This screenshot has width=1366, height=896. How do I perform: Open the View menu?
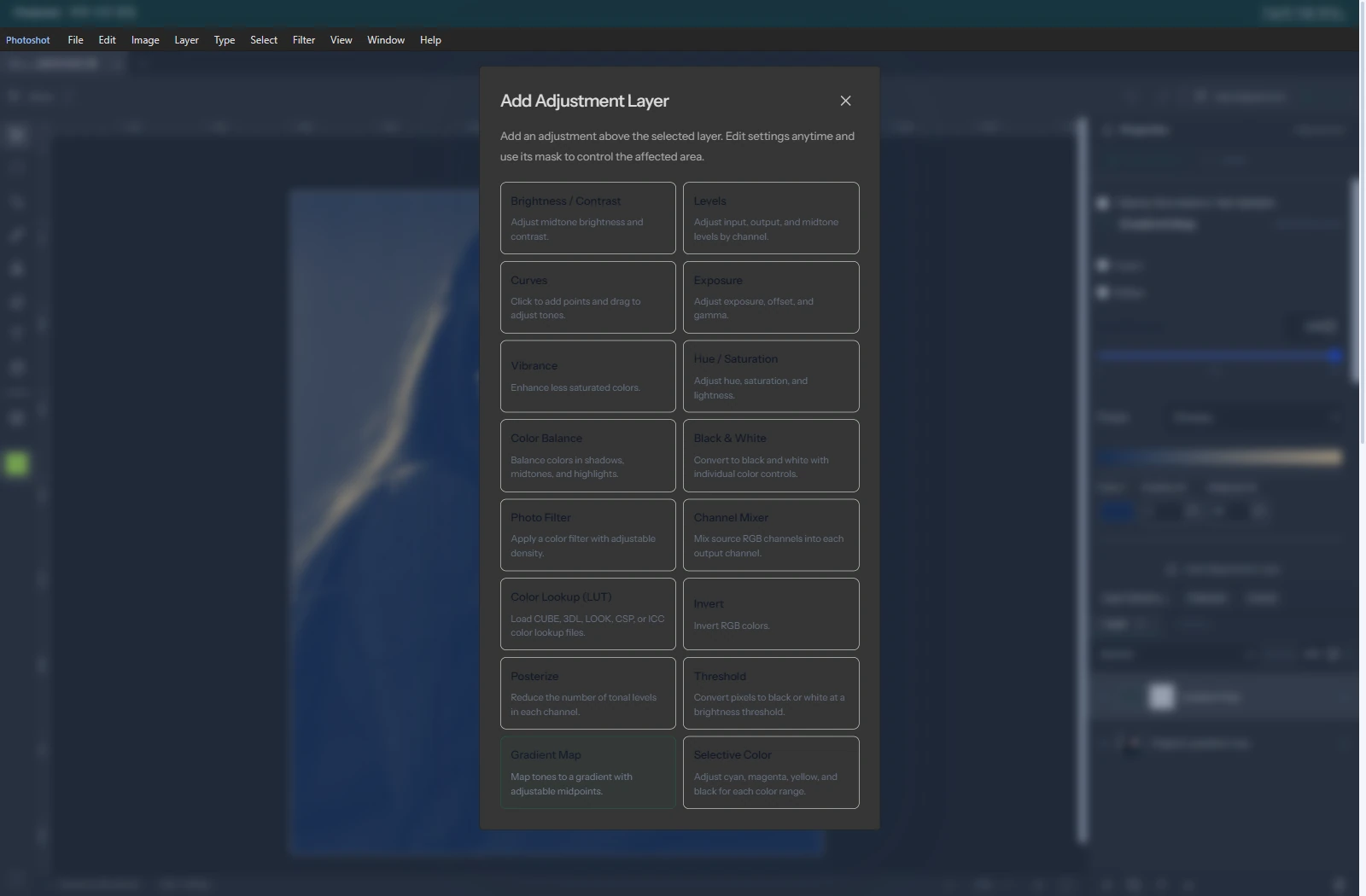point(341,40)
